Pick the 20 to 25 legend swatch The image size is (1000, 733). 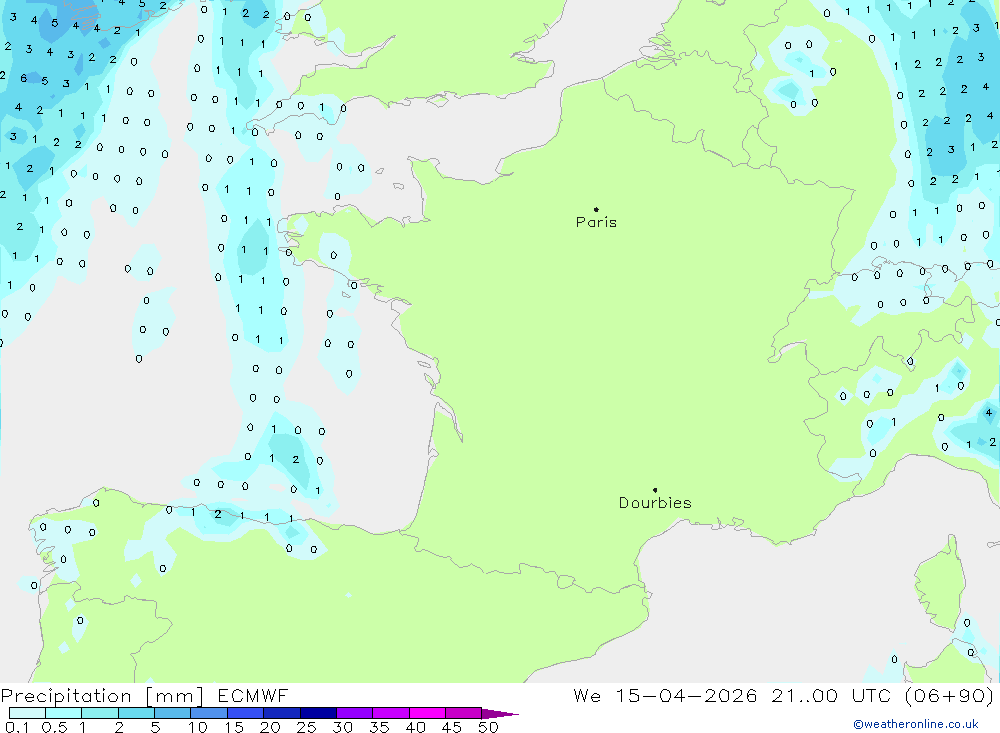(282, 713)
